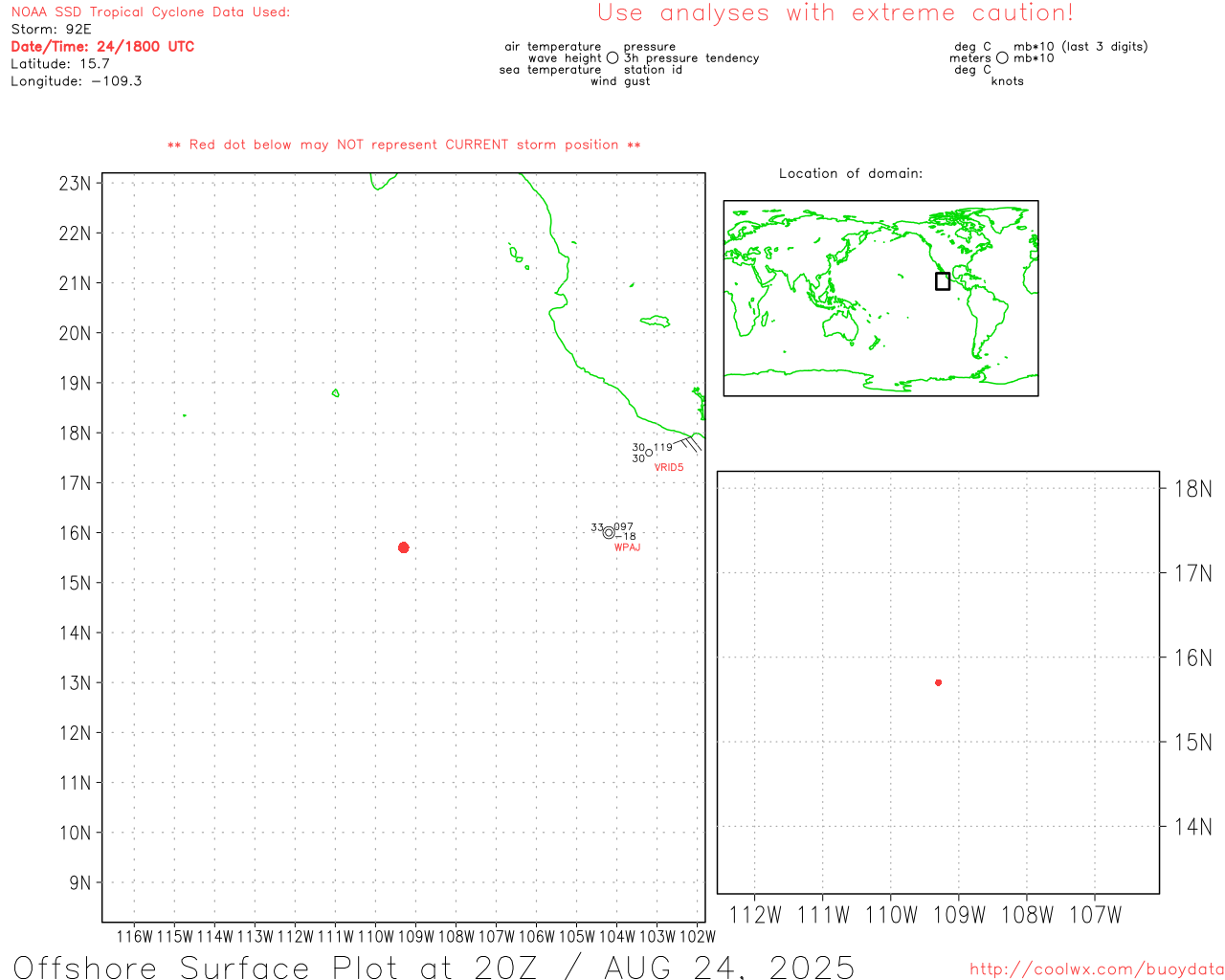
Task: Click the wind barb near VRID5 station
Action: click(685, 443)
